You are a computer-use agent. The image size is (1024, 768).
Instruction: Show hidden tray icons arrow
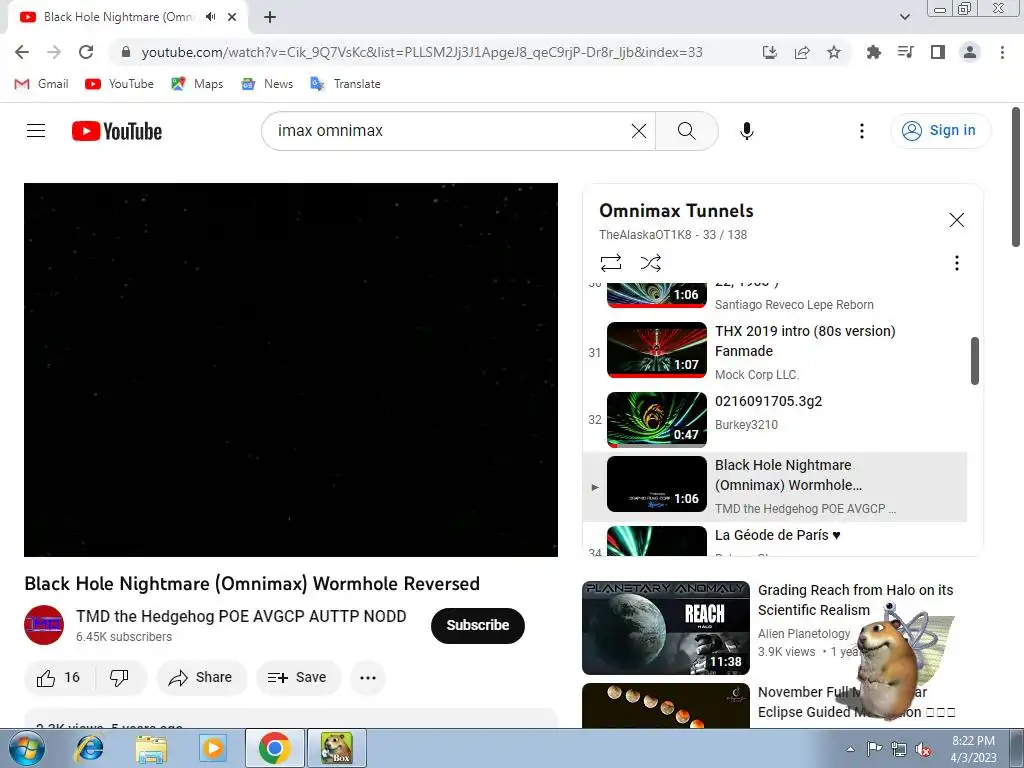point(850,749)
